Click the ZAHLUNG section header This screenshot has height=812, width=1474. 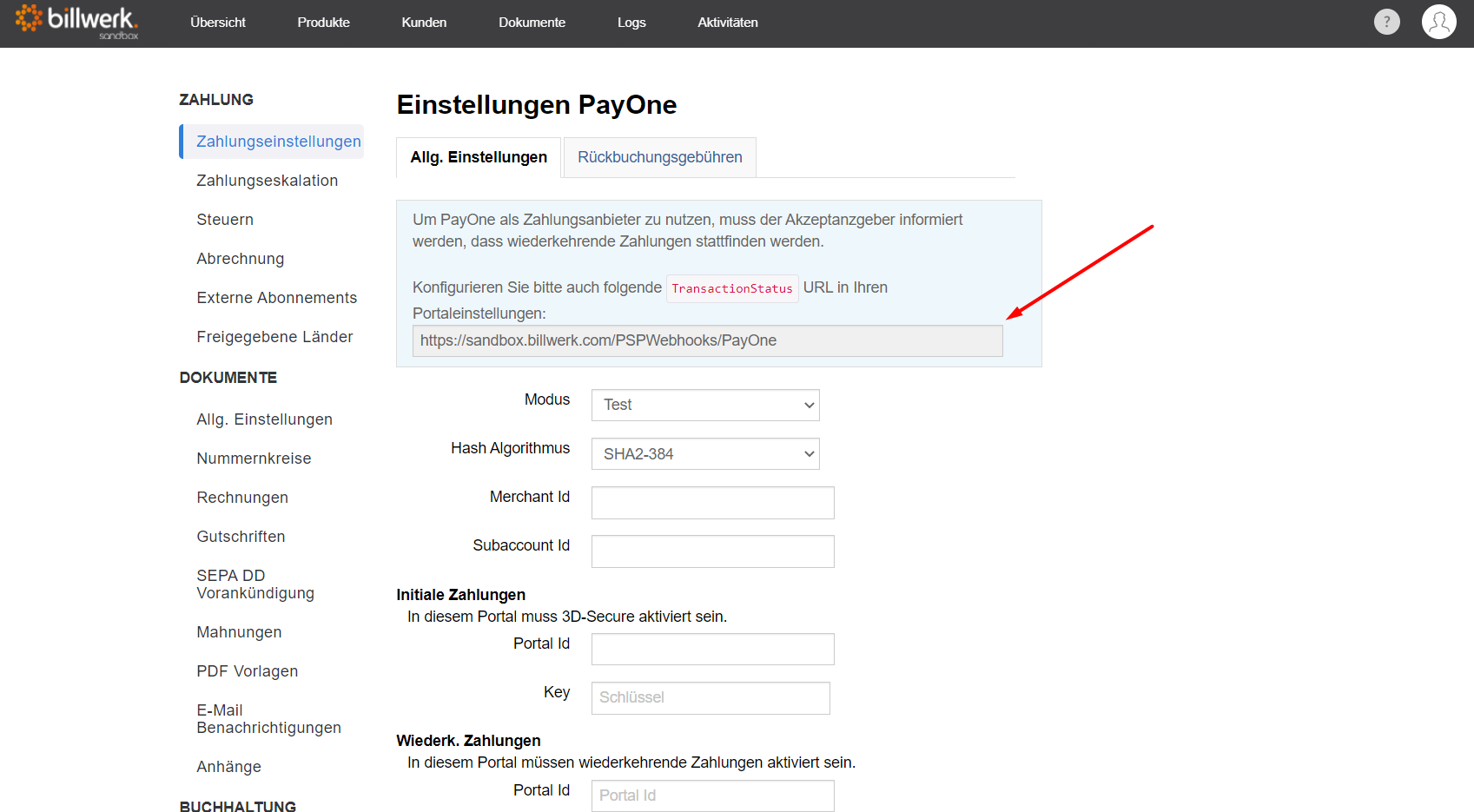216,100
